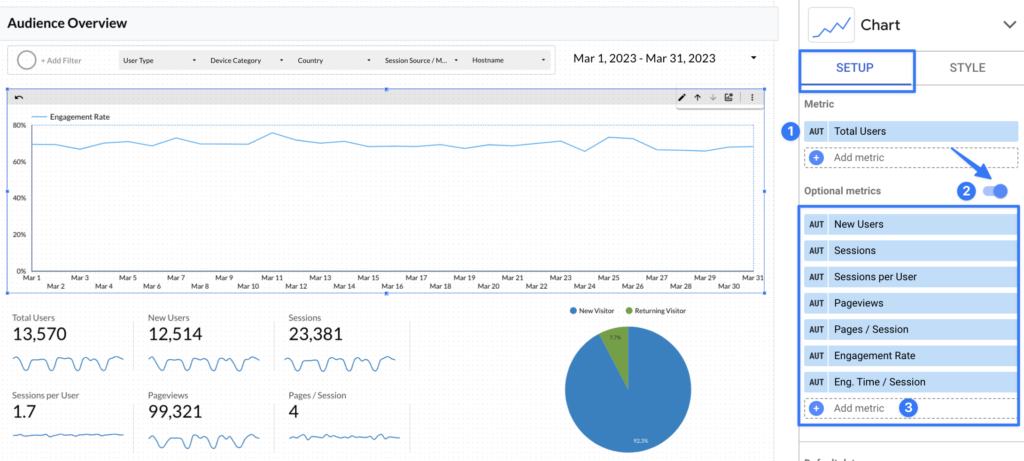
Task: Click the drill down arrow icon
Action: tap(712, 97)
